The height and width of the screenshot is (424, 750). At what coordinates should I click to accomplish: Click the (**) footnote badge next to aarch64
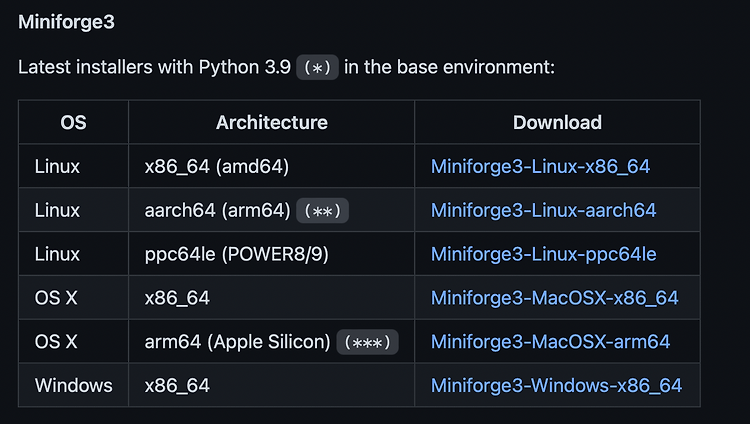322,211
